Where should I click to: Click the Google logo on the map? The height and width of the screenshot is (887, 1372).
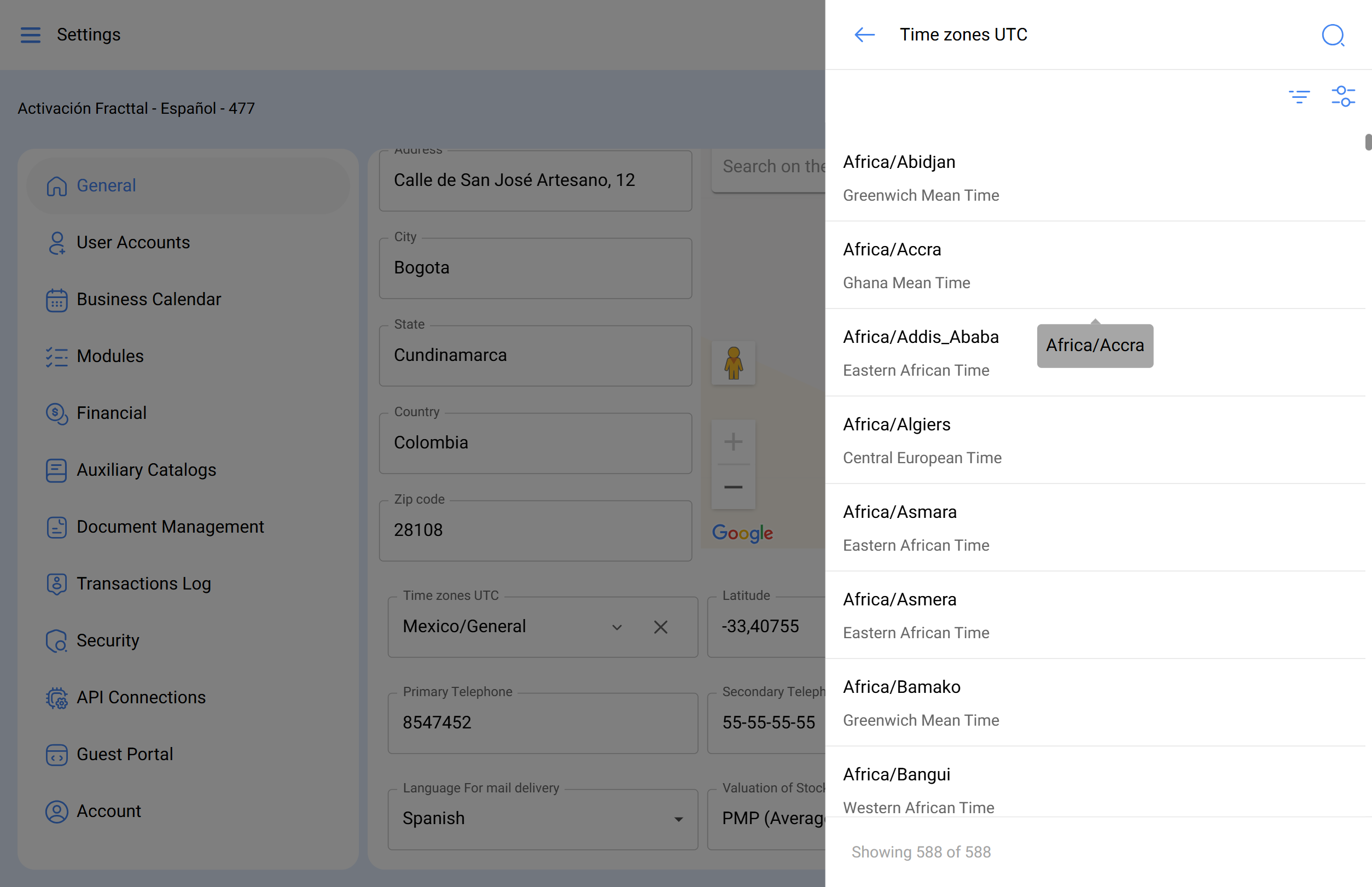click(x=742, y=533)
